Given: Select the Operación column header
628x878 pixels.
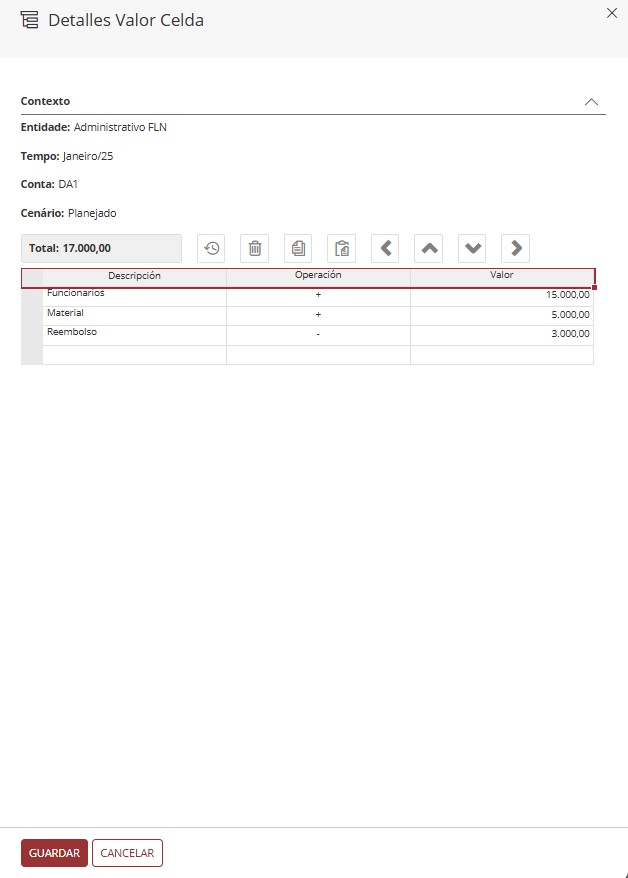Looking at the screenshot, I should (x=318, y=277).
